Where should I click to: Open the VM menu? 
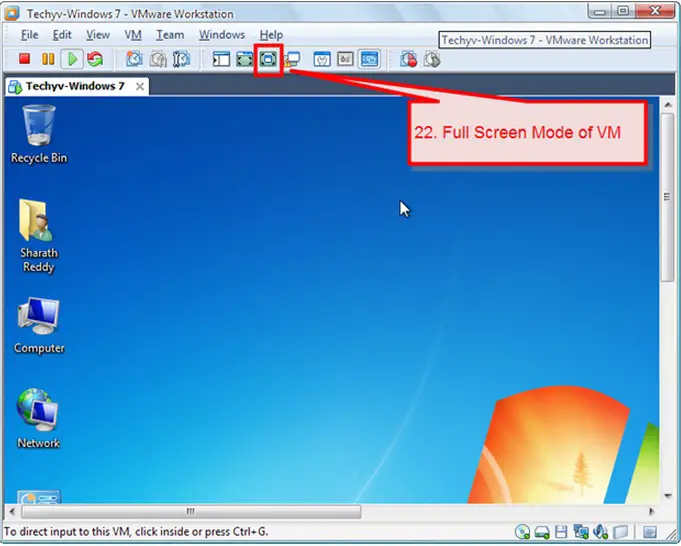tap(133, 35)
